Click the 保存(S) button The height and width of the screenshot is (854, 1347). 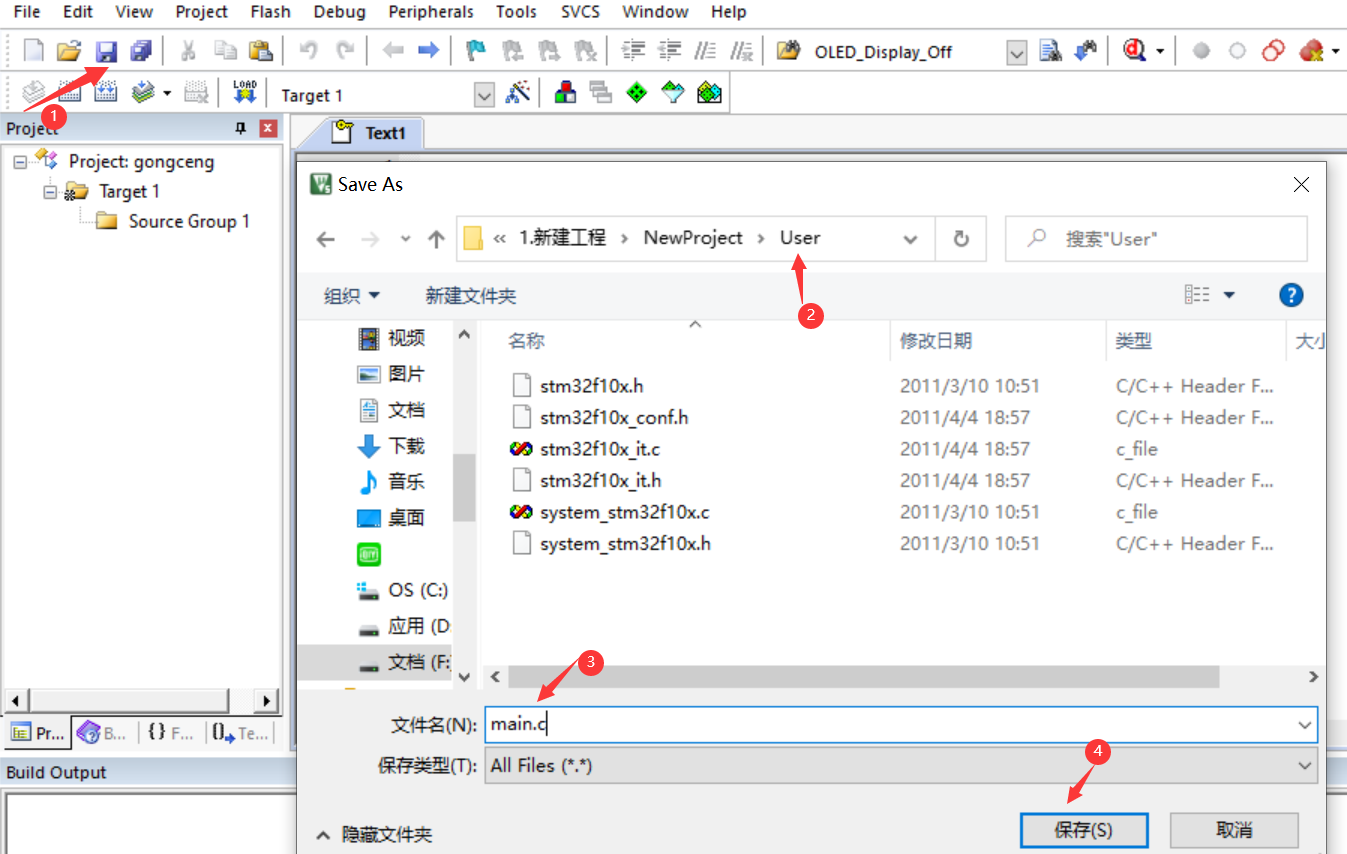[1084, 830]
